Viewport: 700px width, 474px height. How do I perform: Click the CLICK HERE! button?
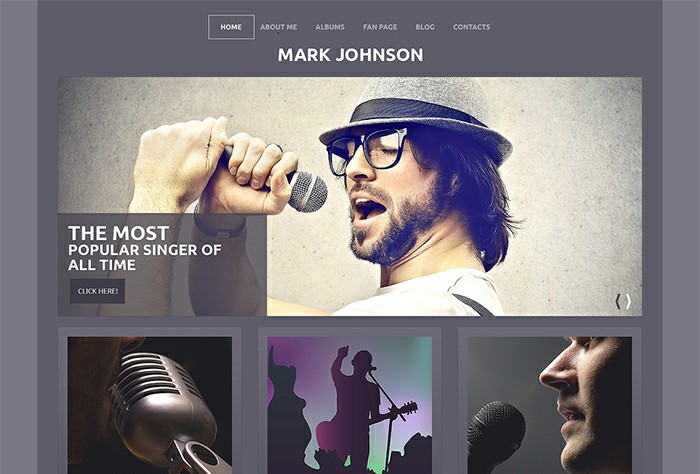[x=97, y=291]
